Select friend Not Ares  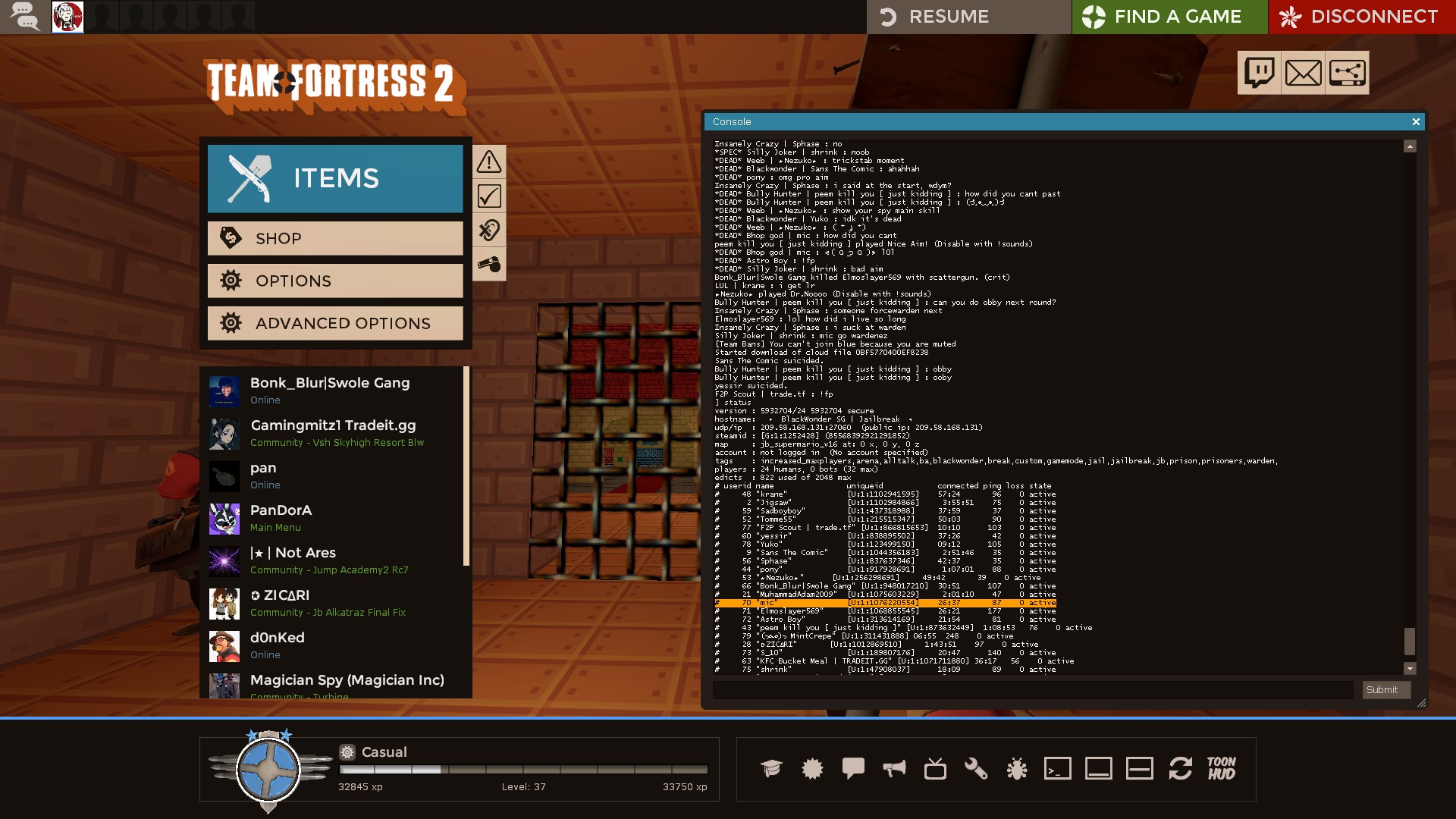point(334,560)
